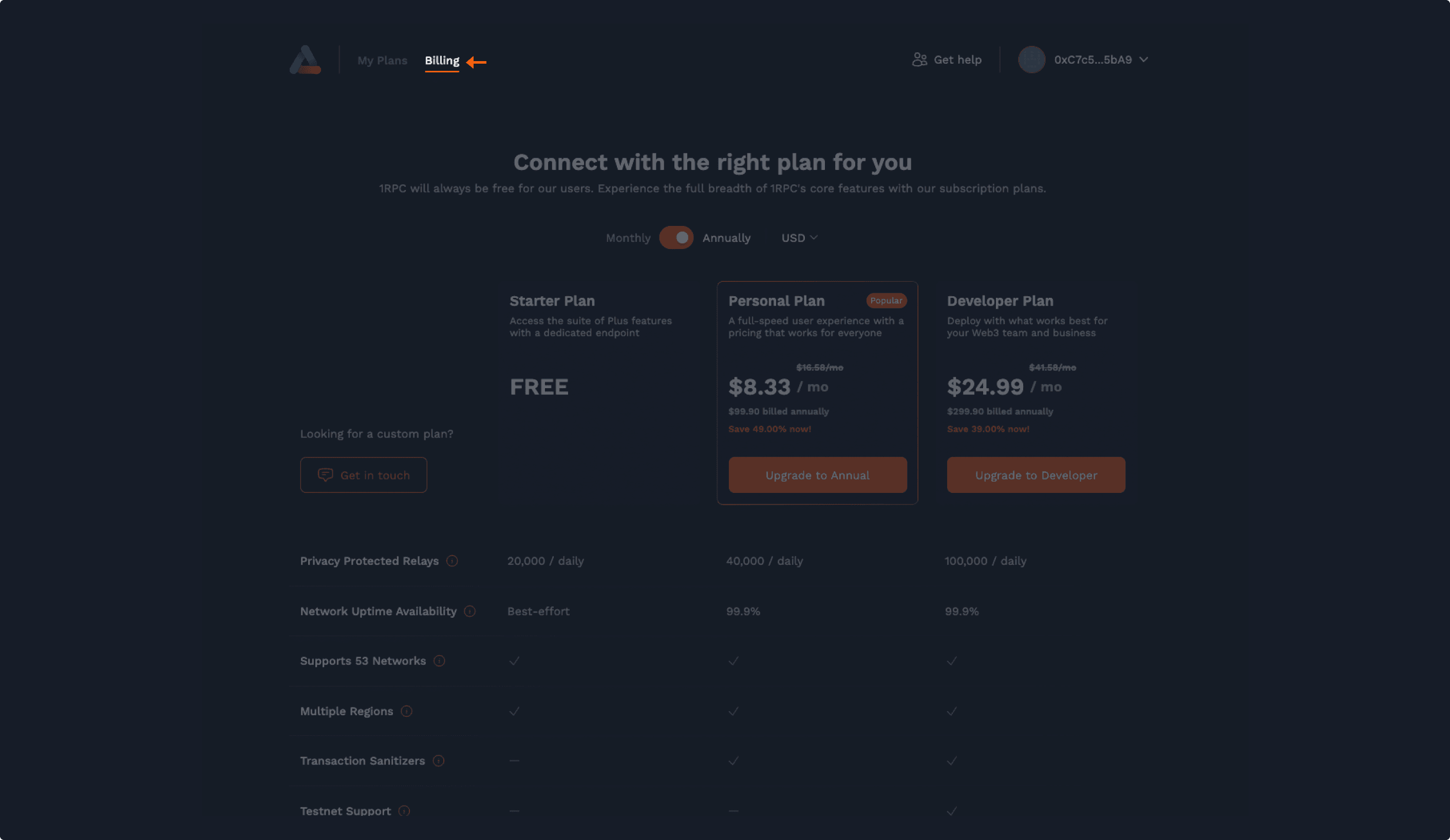Click the Transaction Sanitizers info icon
This screenshot has height=840, width=1450.
click(439, 761)
